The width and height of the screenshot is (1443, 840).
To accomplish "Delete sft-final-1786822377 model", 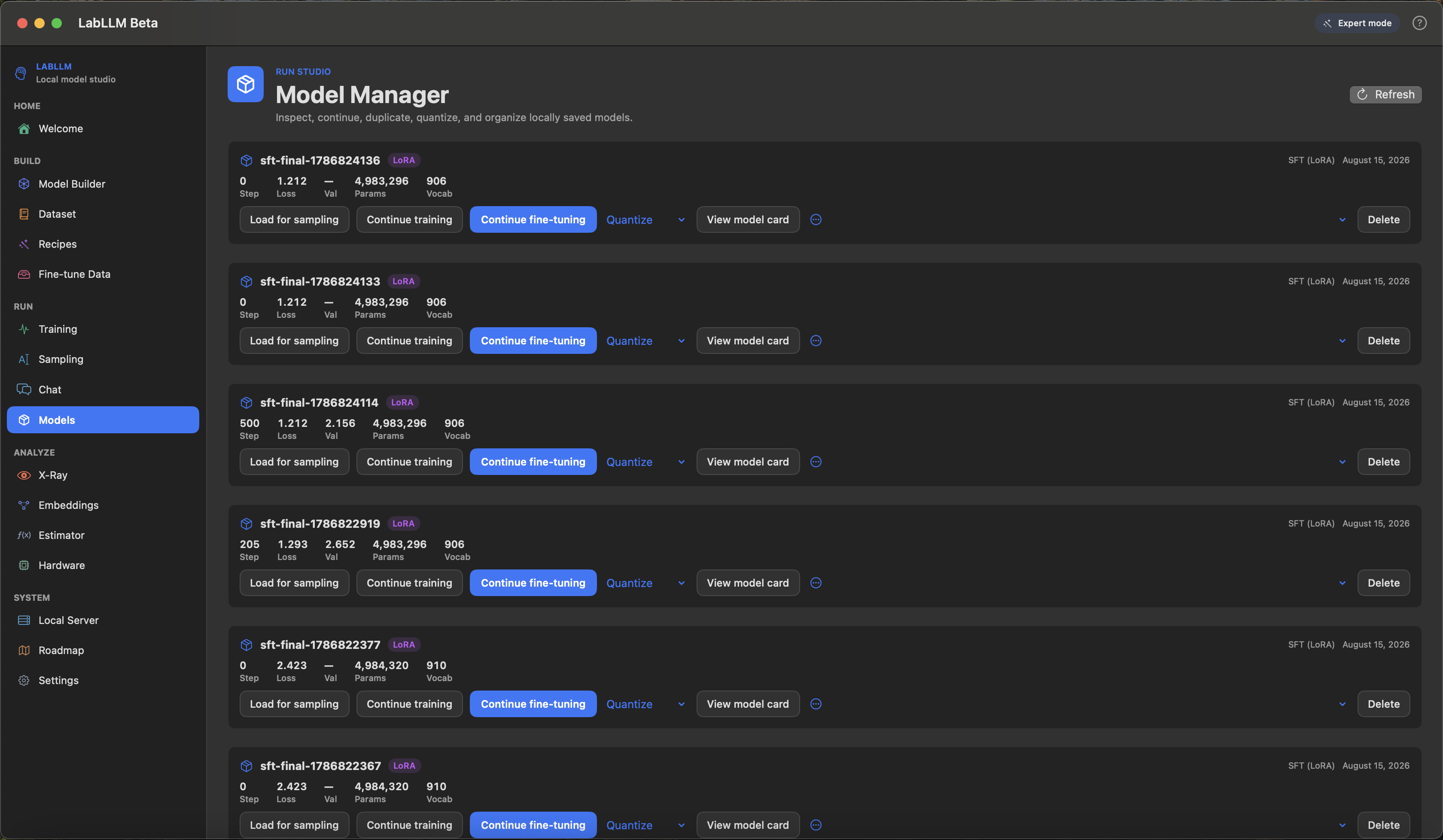I will tap(1383, 704).
